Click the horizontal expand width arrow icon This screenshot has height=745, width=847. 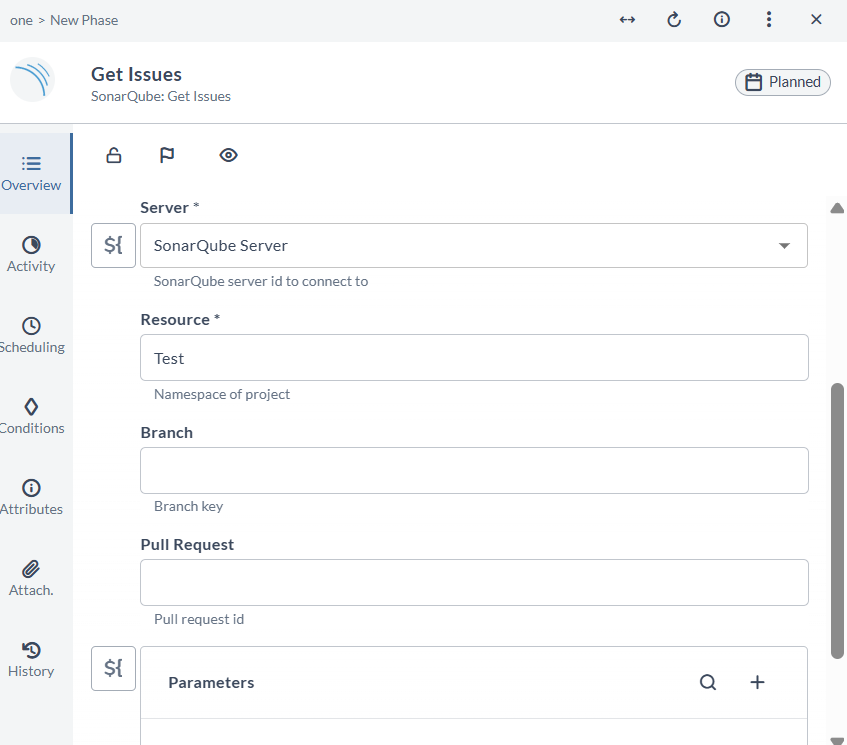pyautogui.click(x=627, y=20)
